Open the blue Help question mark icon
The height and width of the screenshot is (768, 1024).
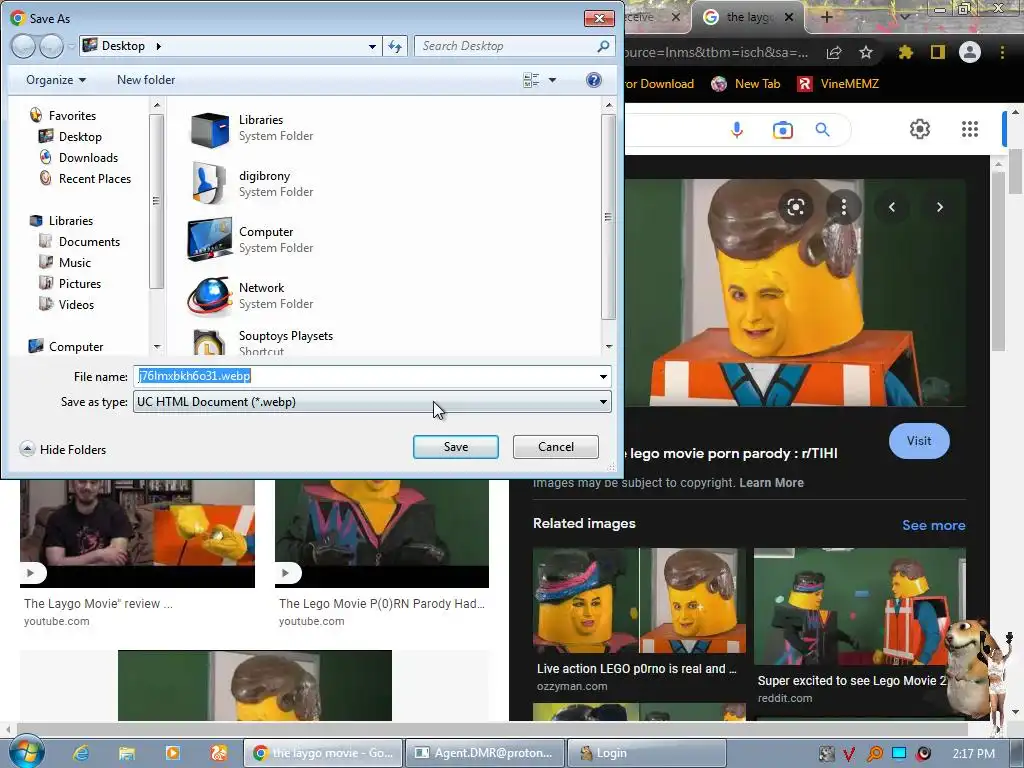[x=594, y=80]
